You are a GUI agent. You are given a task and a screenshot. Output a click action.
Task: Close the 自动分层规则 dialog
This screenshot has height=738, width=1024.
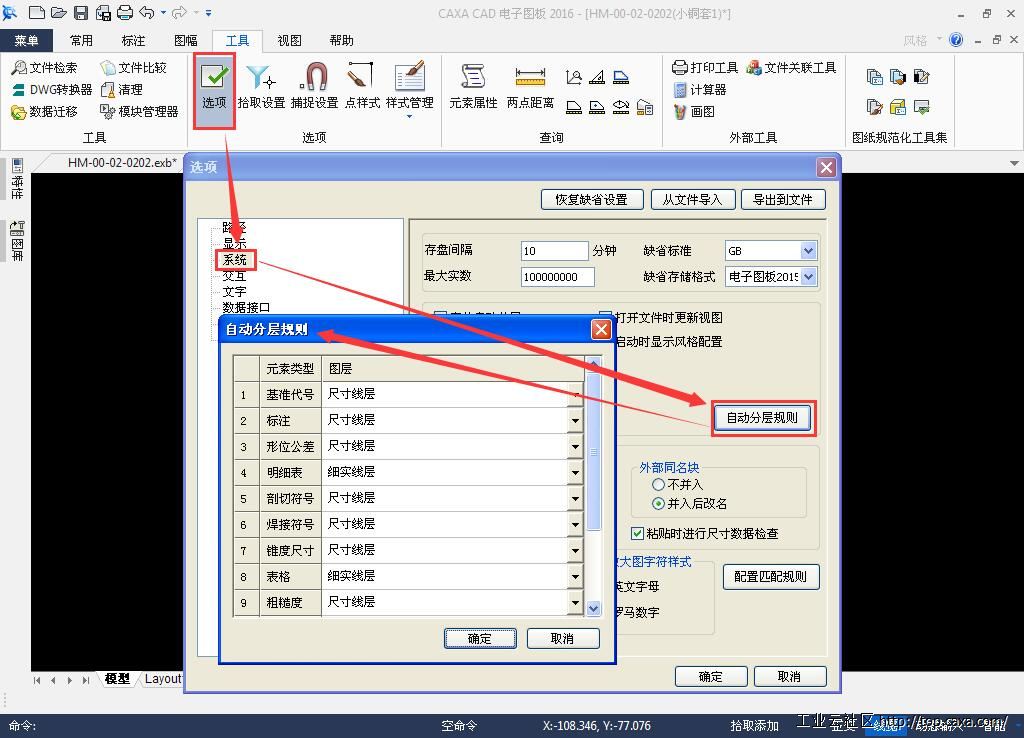601,330
